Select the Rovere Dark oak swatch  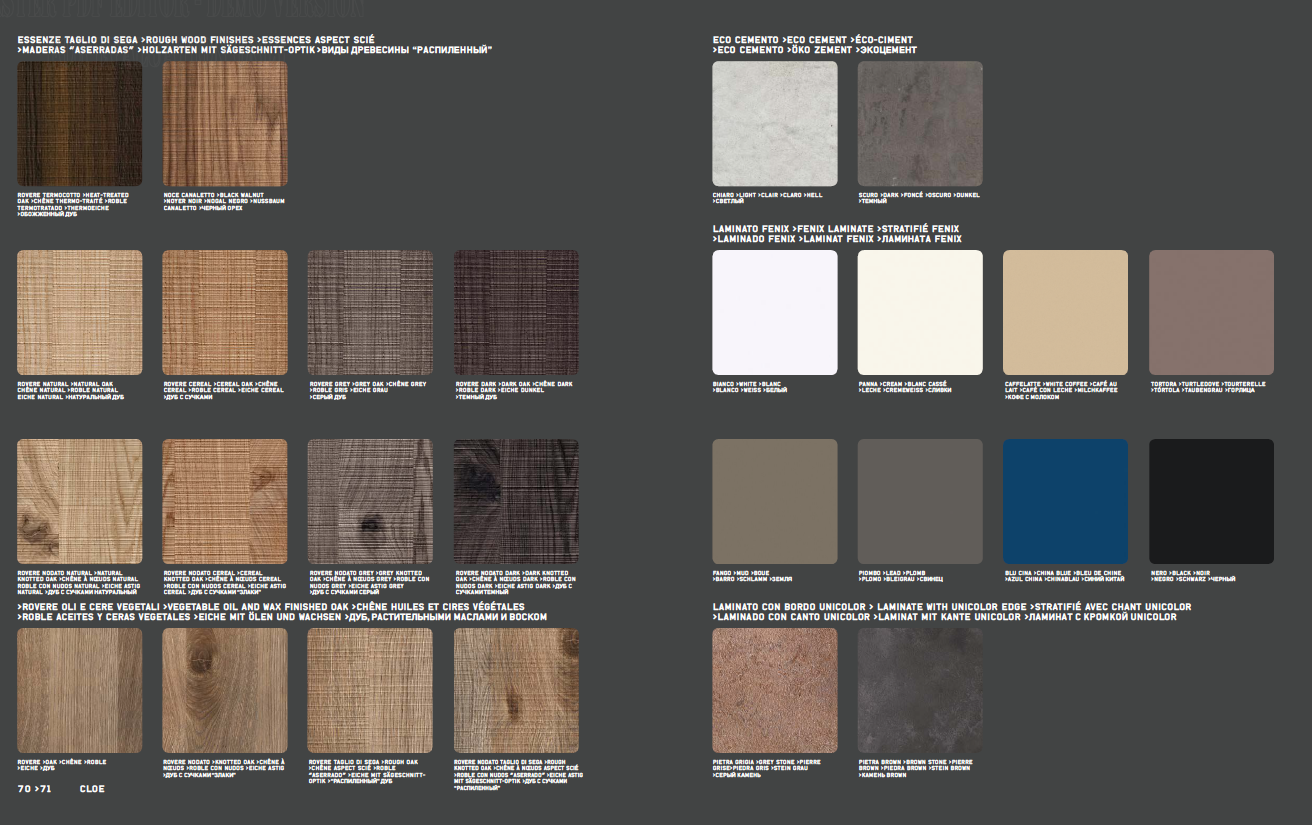(516, 312)
